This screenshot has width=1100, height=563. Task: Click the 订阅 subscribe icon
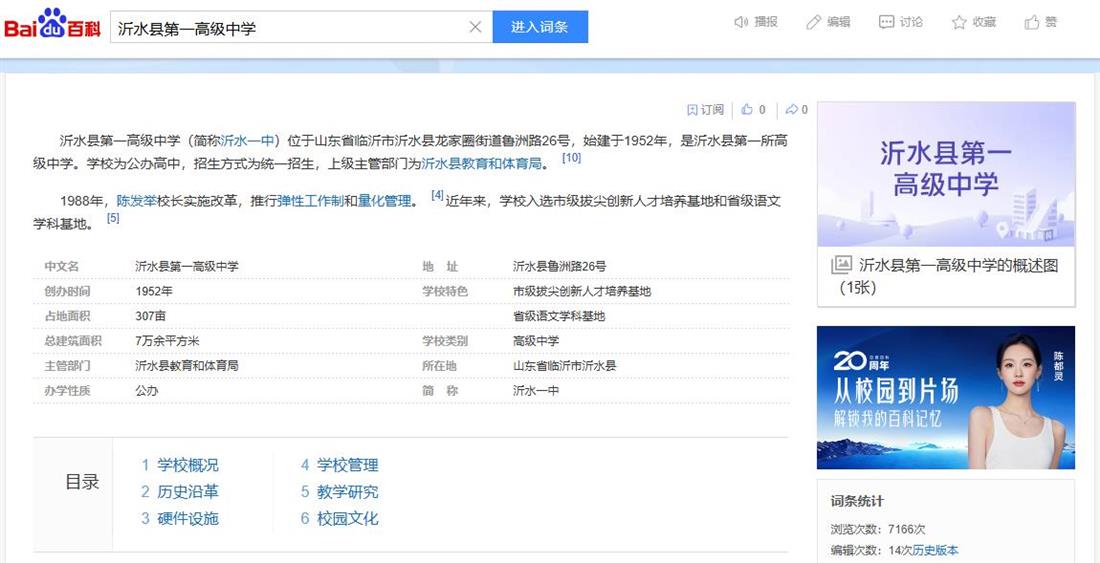coord(692,110)
